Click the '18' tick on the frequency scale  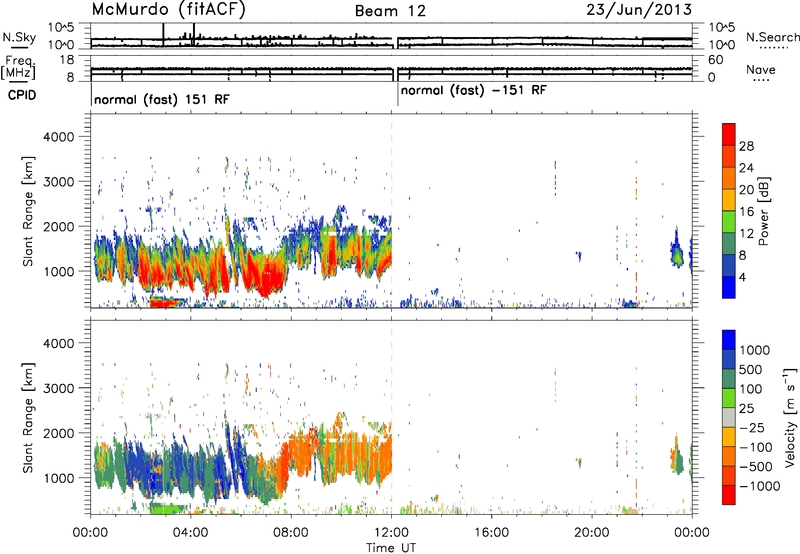(x=67, y=60)
